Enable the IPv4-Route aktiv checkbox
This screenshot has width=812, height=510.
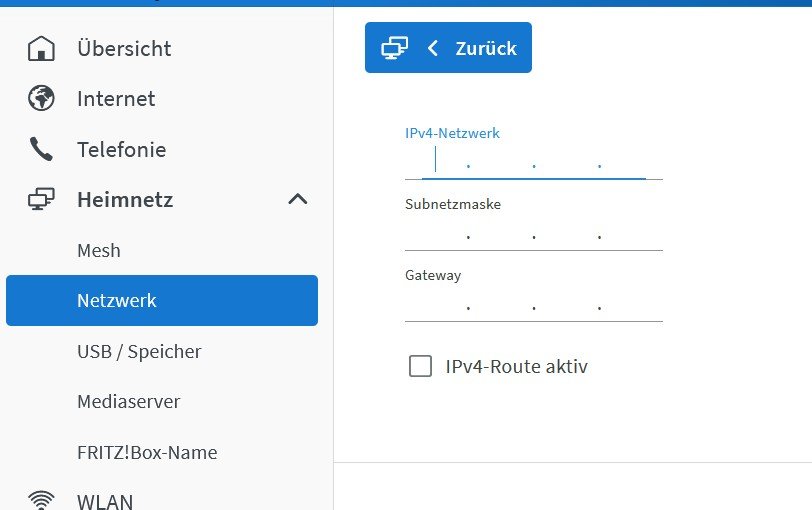pos(420,366)
